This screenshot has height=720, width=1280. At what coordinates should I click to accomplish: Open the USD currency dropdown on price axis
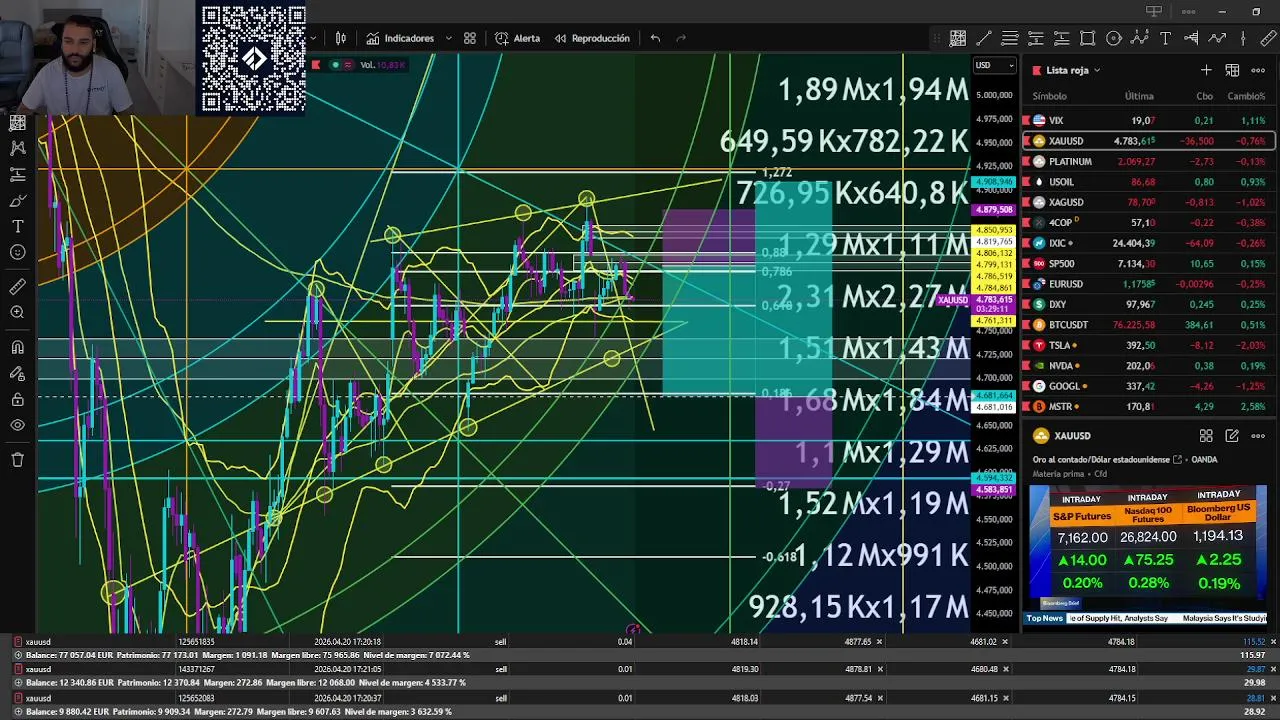(994, 65)
